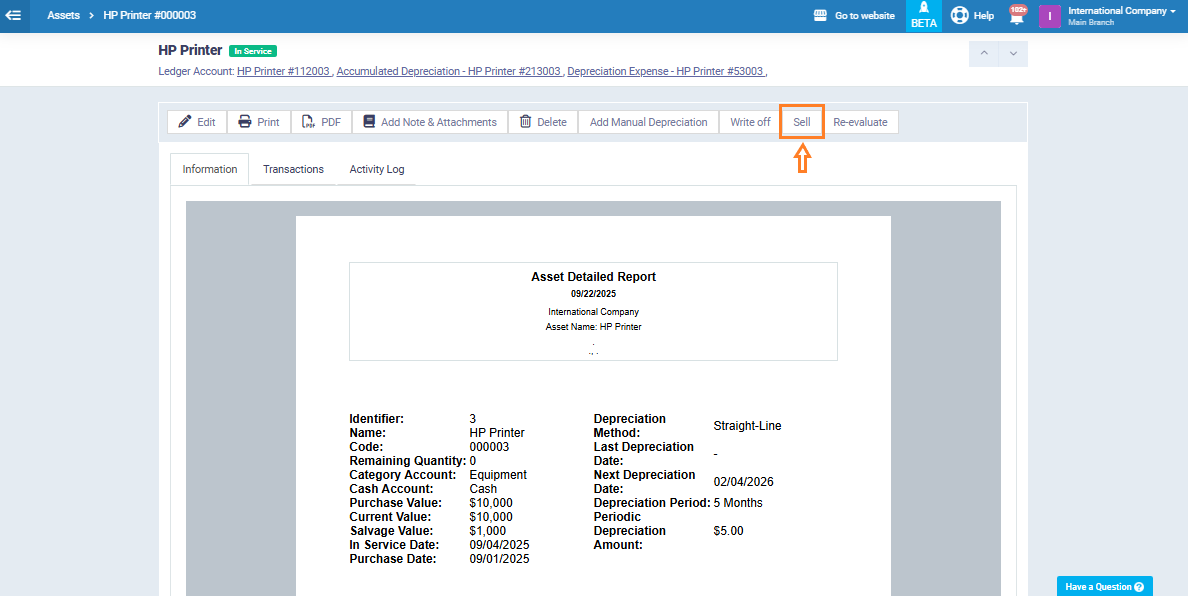Open the Have a Question chat widget
This screenshot has width=1188, height=596.
(x=1104, y=586)
